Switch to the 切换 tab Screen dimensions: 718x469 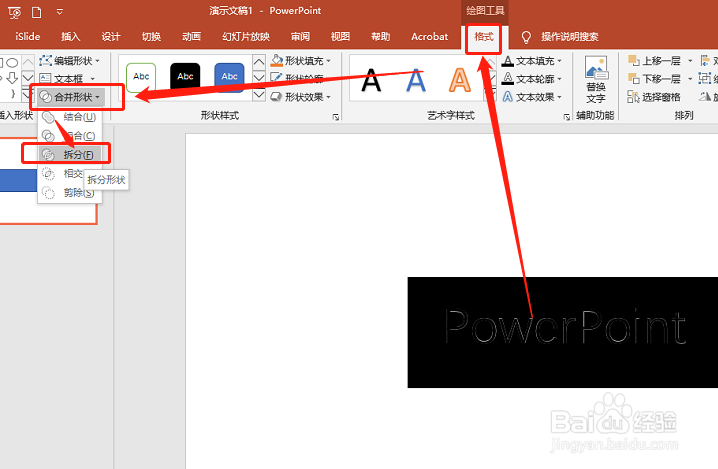point(151,37)
